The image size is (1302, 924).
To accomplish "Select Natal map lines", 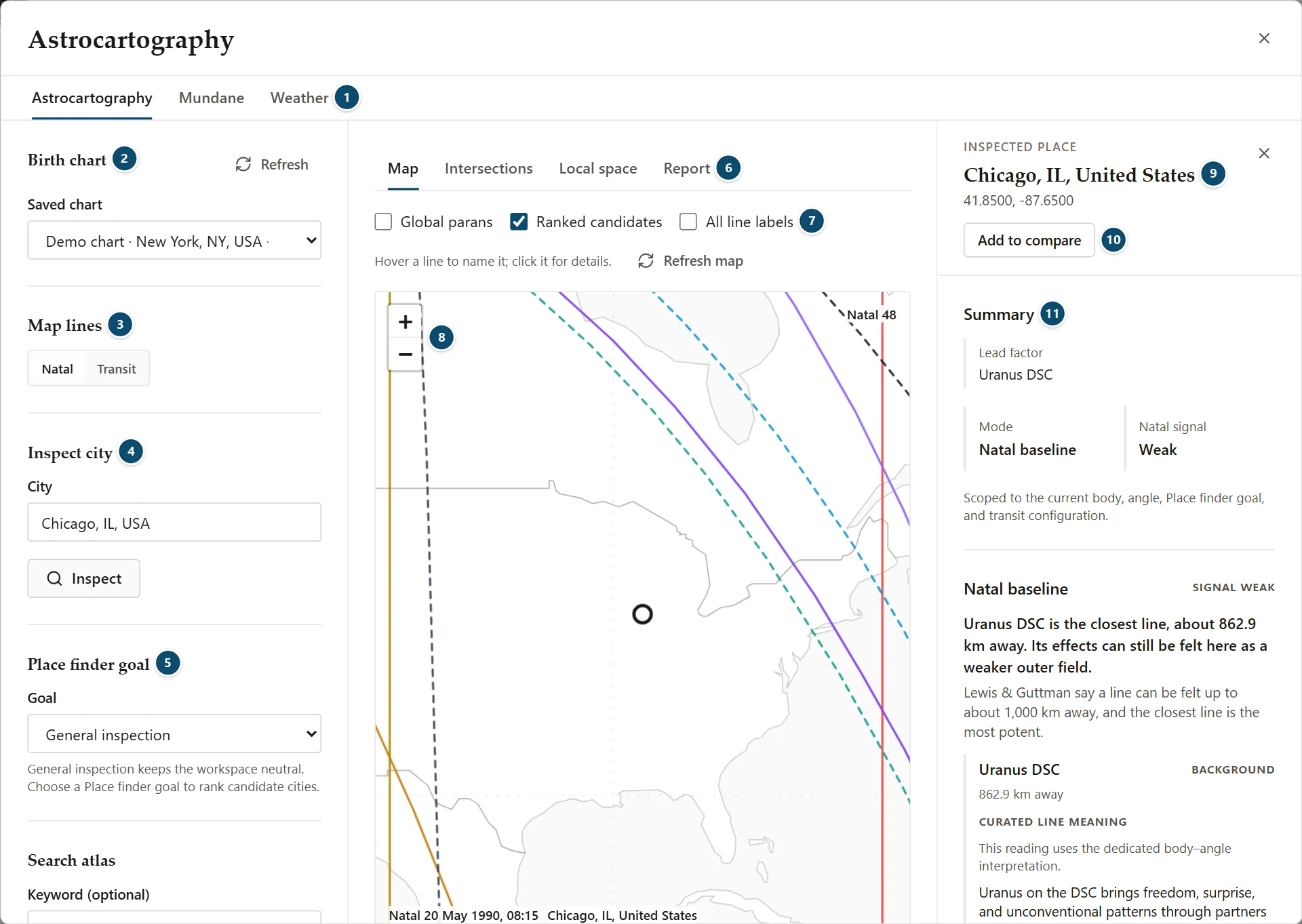I will (x=58, y=369).
